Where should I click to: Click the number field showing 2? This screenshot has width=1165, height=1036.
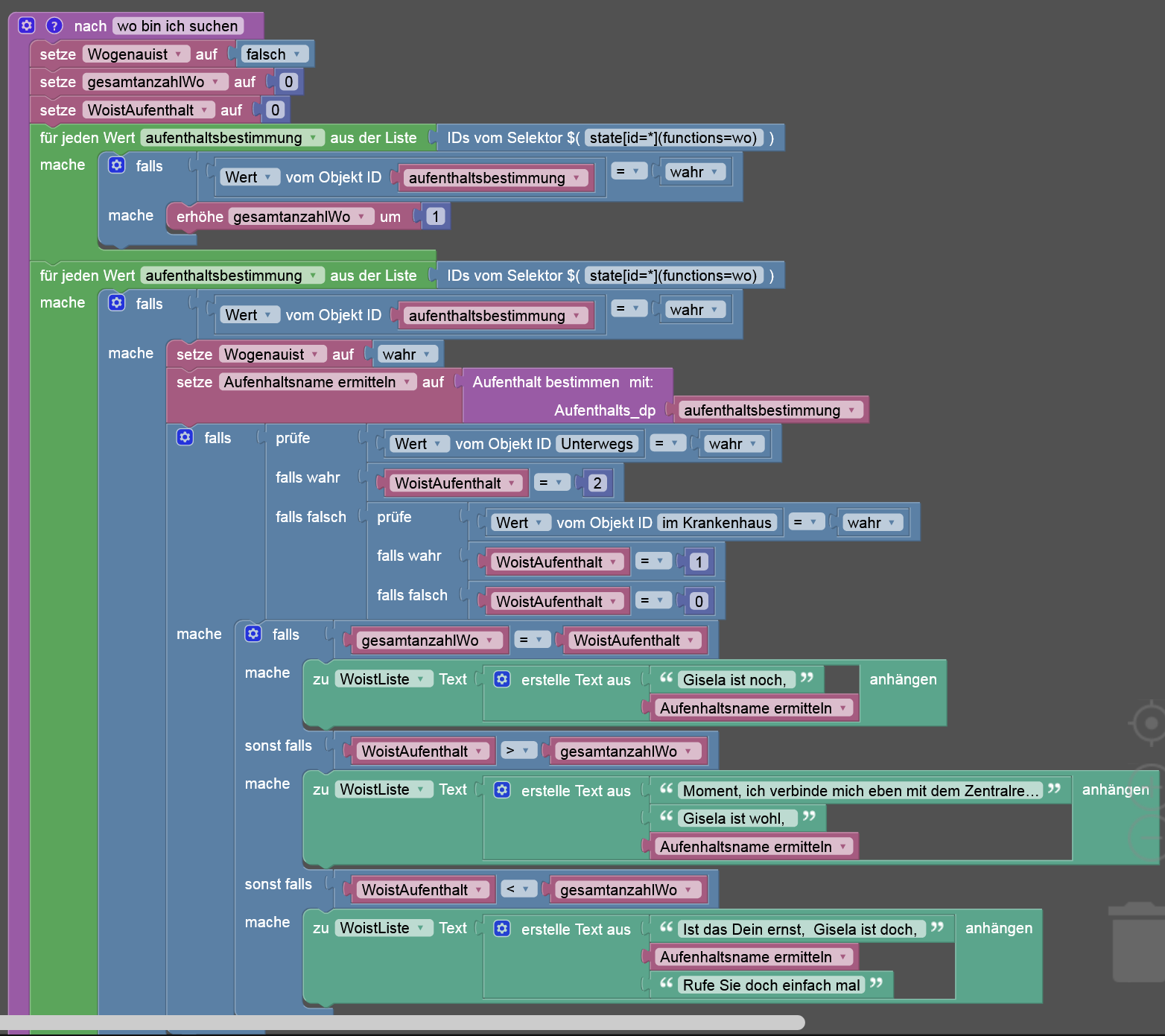pos(597,483)
